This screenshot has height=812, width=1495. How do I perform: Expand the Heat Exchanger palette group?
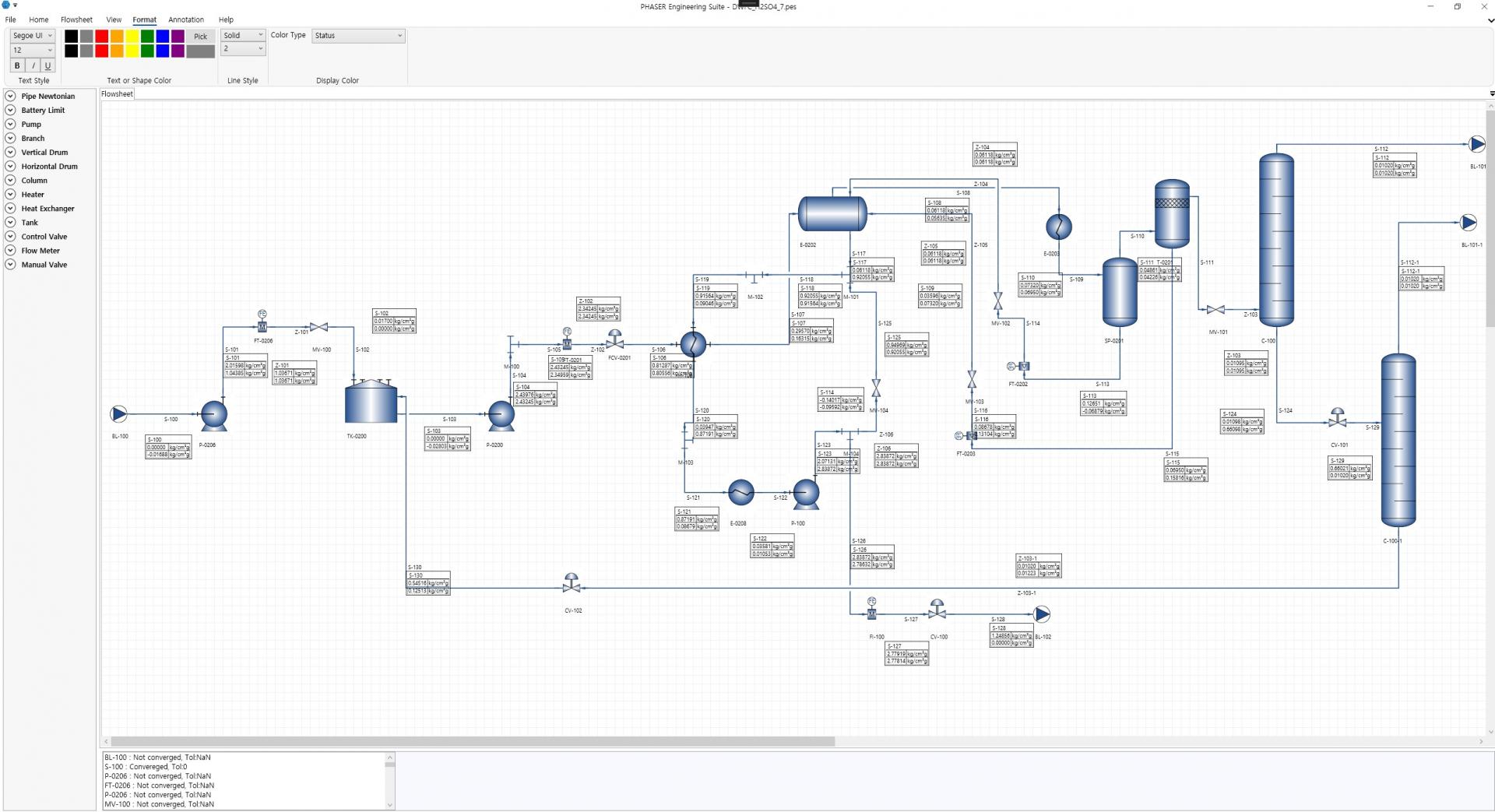(x=11, y=209)
